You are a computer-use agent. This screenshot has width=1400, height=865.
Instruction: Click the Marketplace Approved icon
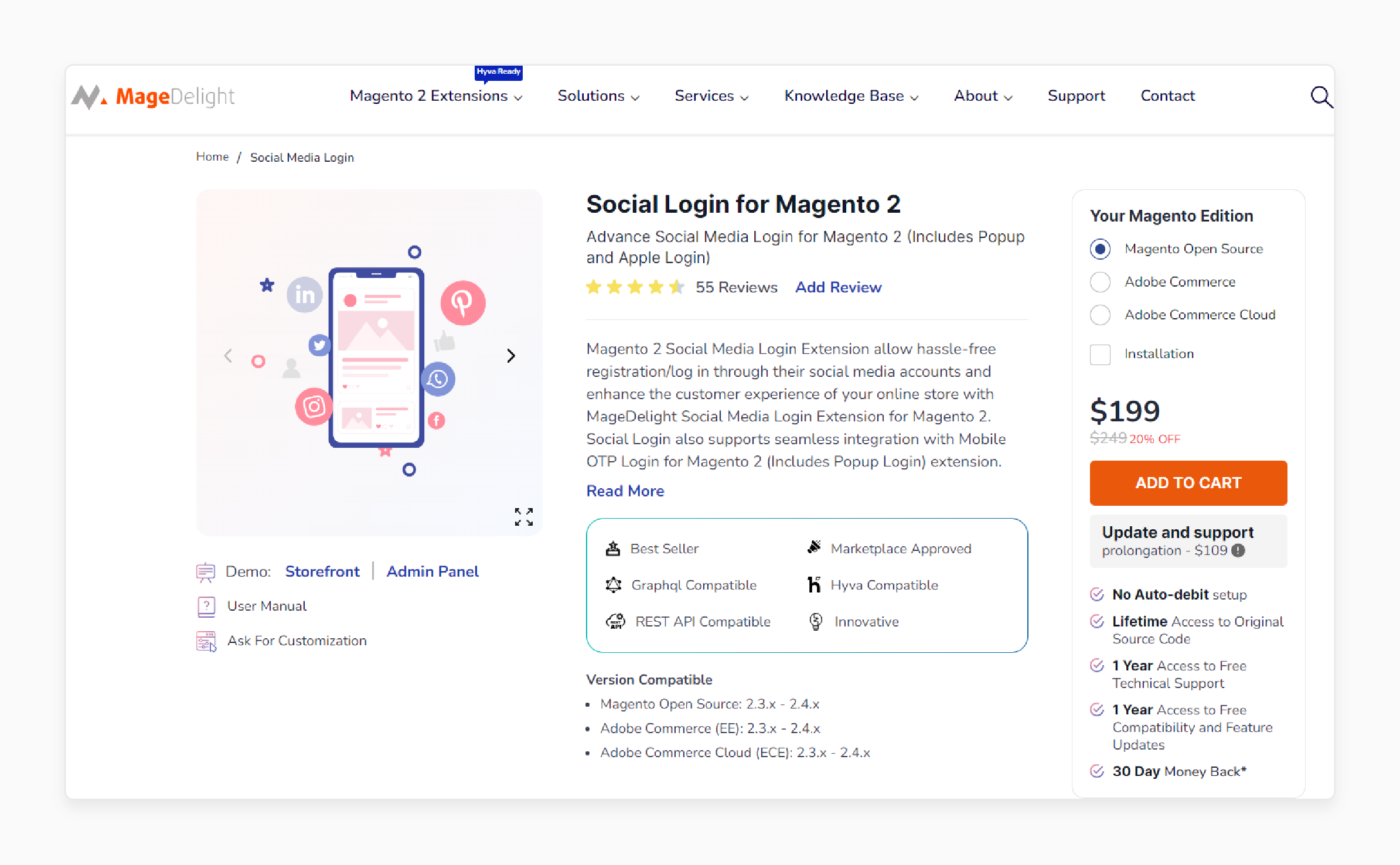(x=814, y=547)
